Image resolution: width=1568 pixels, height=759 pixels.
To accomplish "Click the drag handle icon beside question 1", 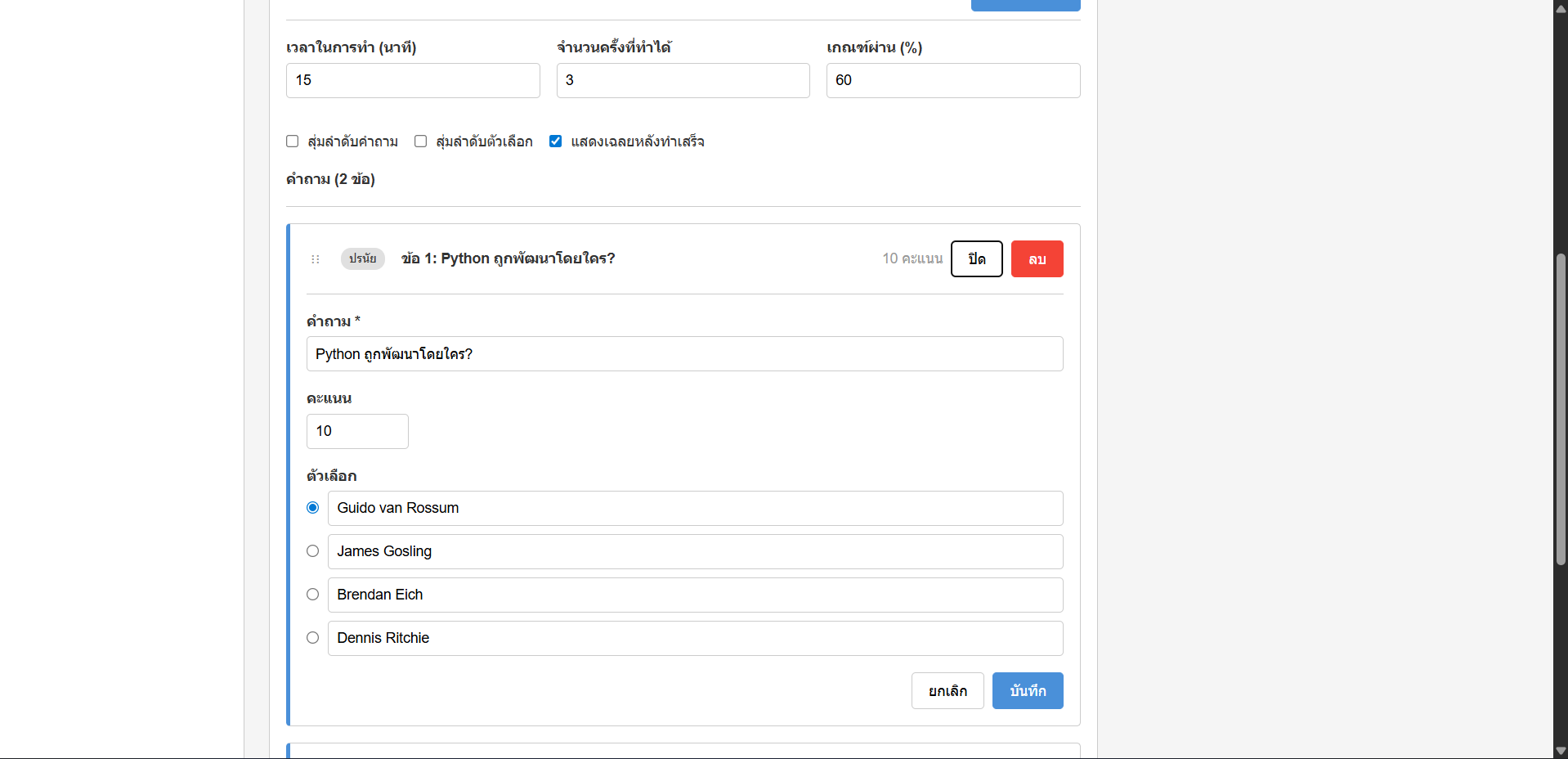I will coord(316,259).
